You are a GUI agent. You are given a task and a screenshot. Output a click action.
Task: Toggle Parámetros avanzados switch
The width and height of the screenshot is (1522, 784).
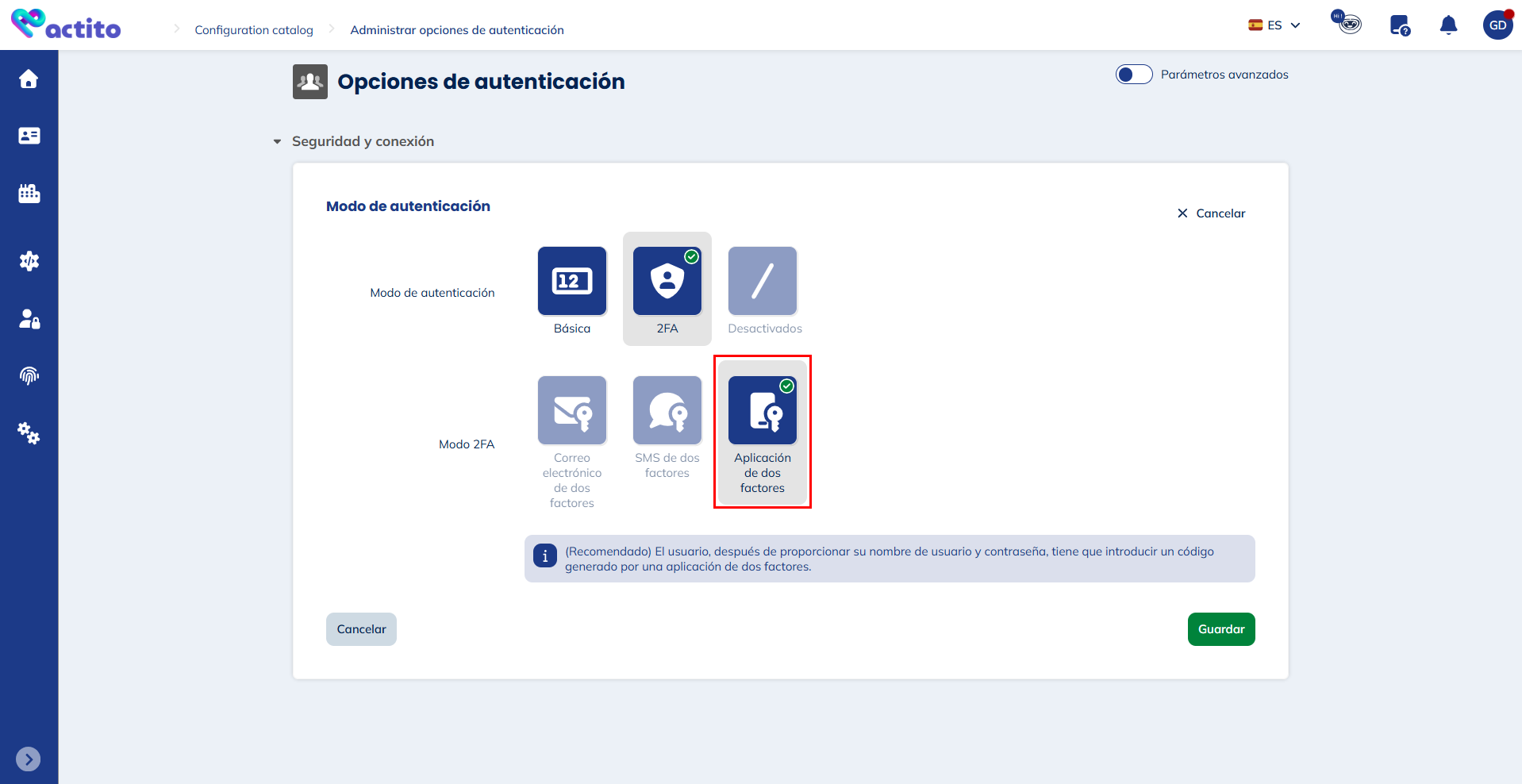[1133, 75]
